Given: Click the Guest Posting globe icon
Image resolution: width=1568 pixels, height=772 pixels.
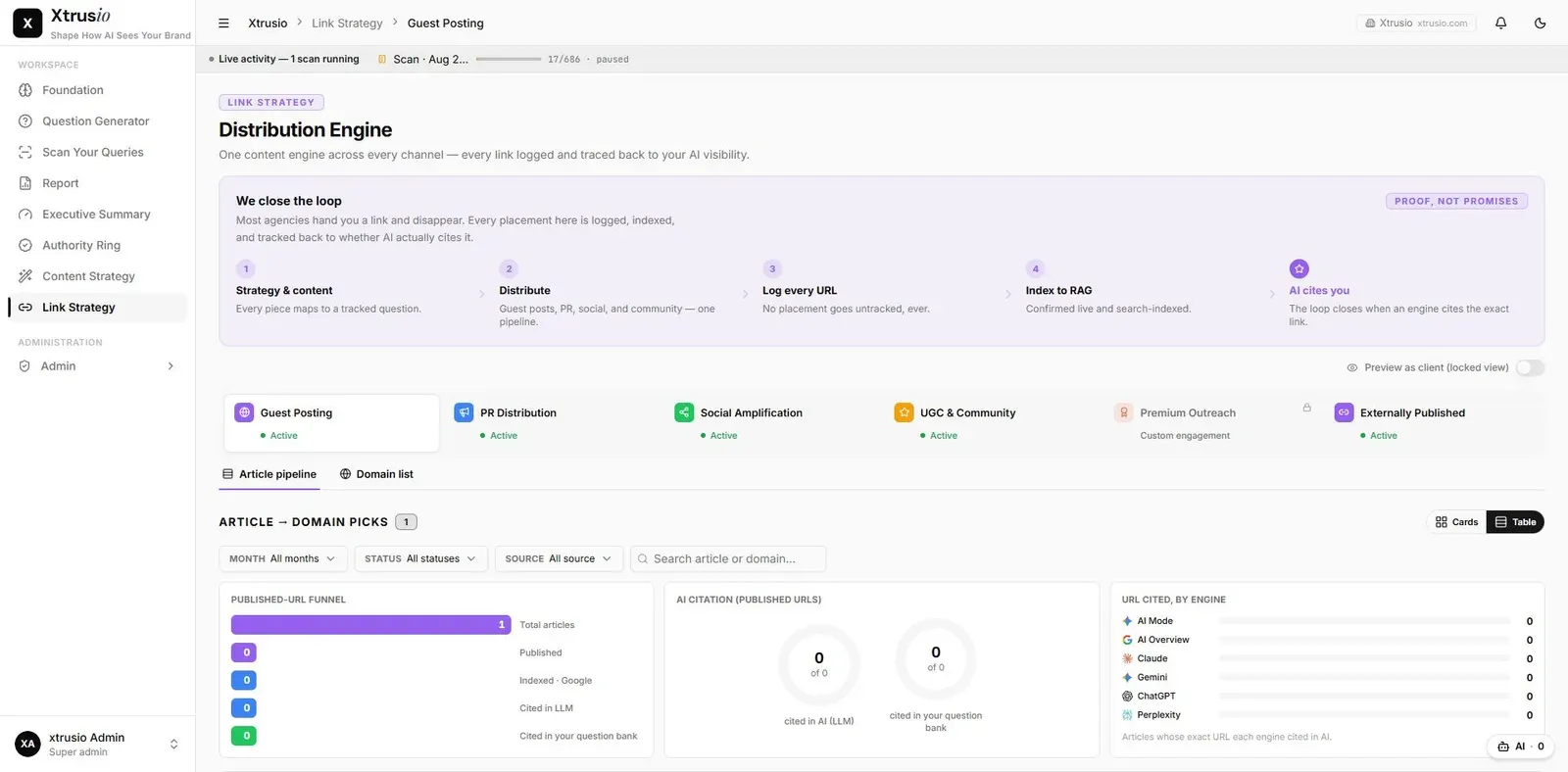Looking at the screenshot, I should click(x=245, y=412).
